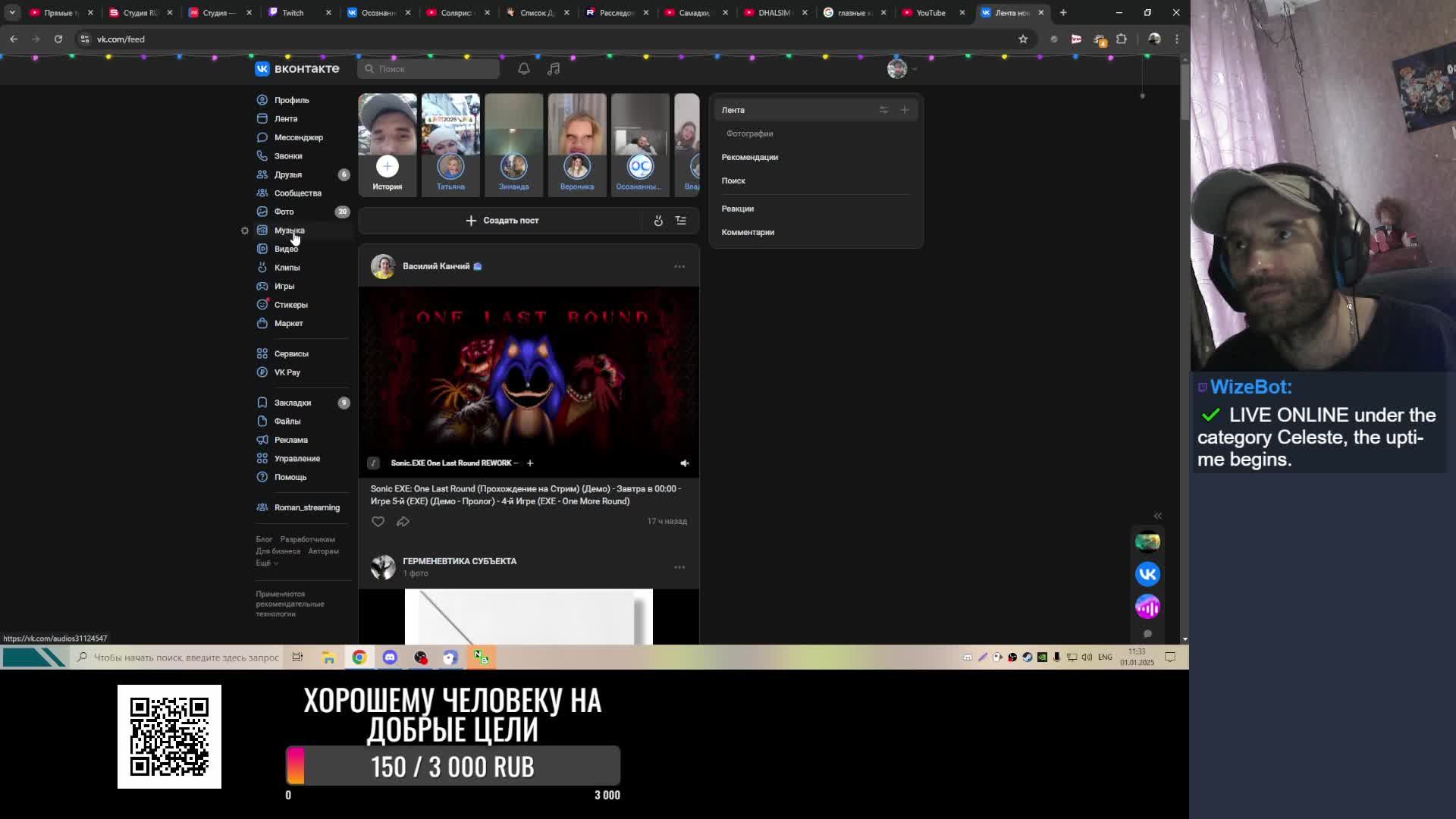Like Василий Канчий's post

point(378,522)
